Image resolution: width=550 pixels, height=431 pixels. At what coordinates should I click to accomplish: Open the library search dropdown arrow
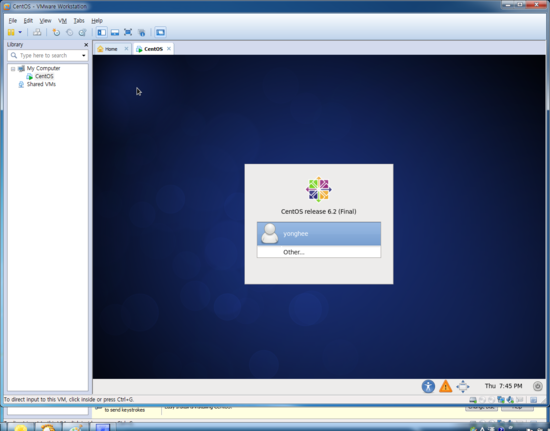pyautogui.click(x=83, y=55)
